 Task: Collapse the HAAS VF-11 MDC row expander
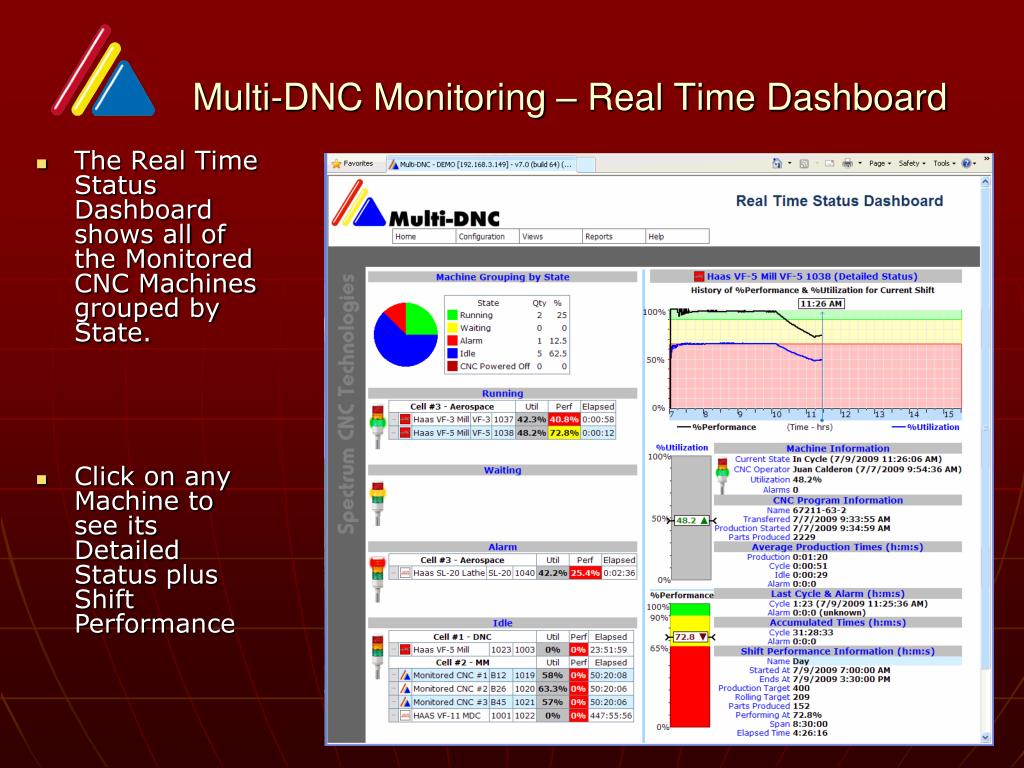(394, 716)
